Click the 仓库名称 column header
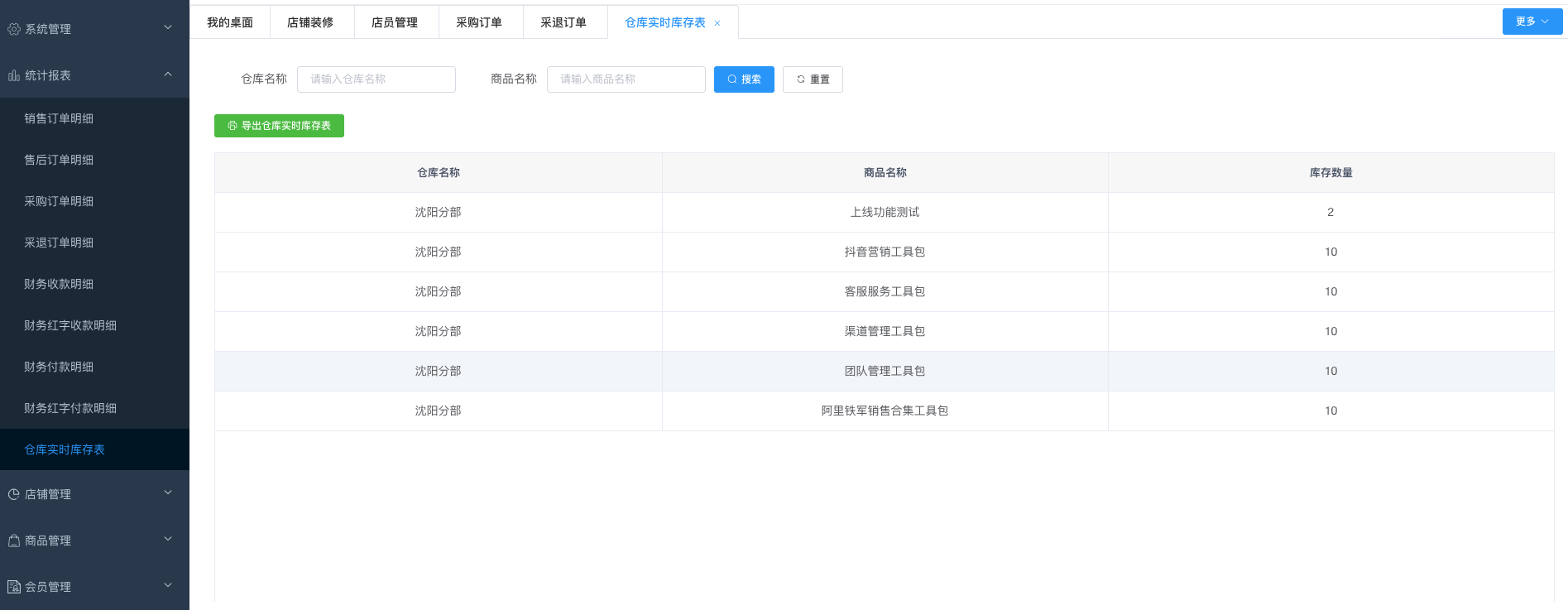 [x=439, y=173]
